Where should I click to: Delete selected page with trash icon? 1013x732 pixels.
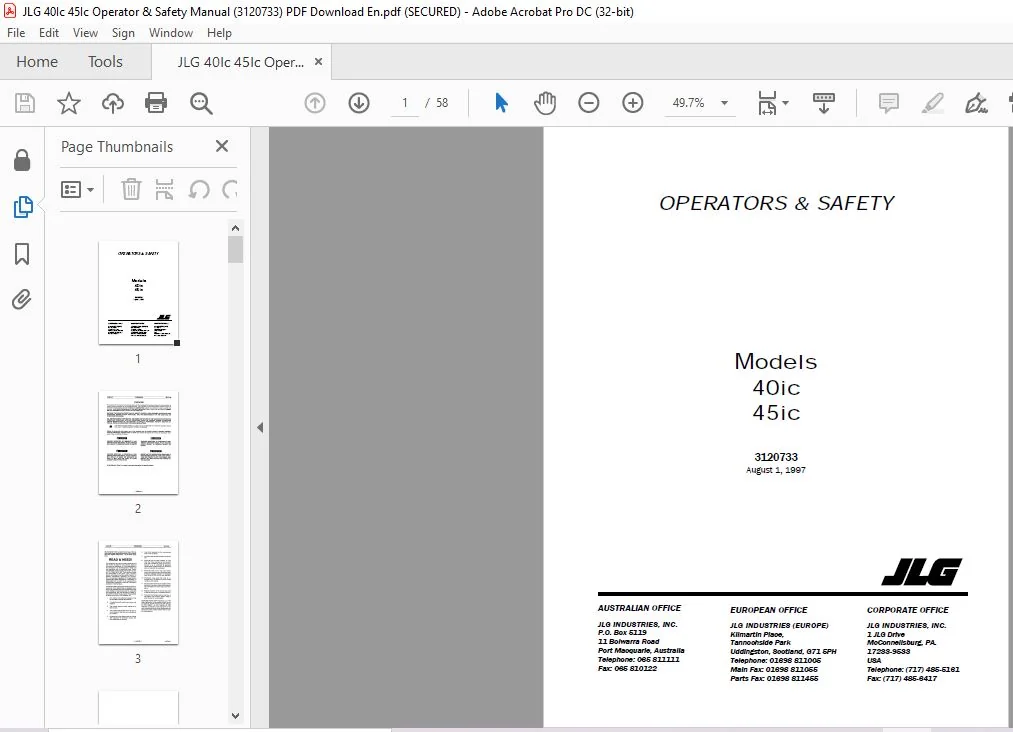click(131, 189)
